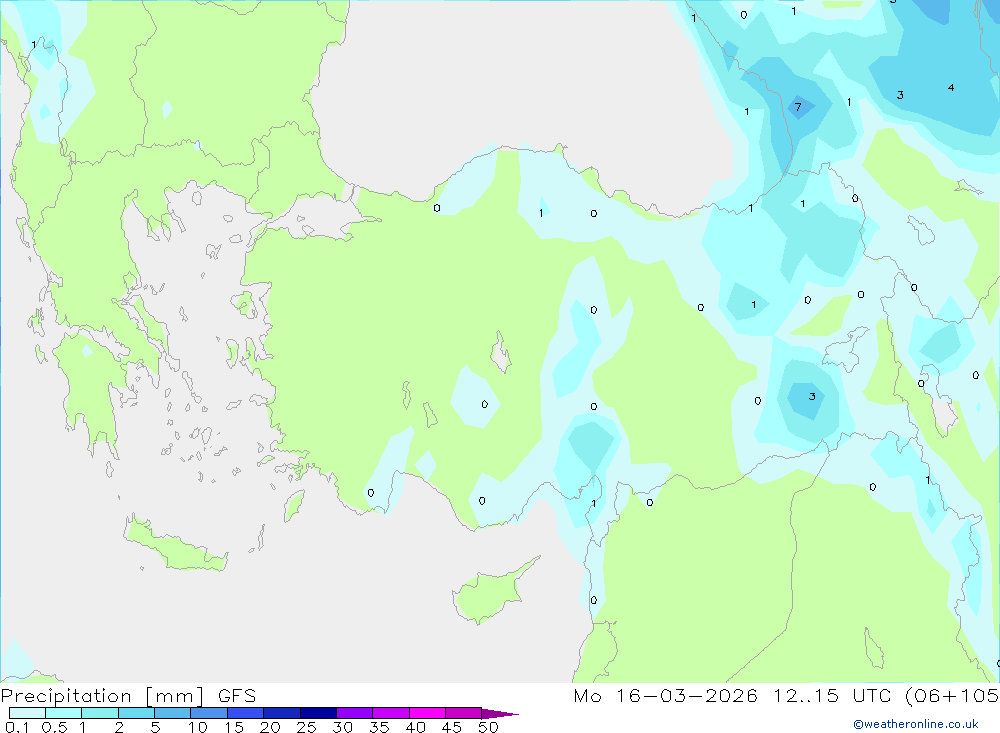The image size is (1000, 733).
Task: Click the 1–2 mm legend color swatch
Action: [x=100, y=713]
